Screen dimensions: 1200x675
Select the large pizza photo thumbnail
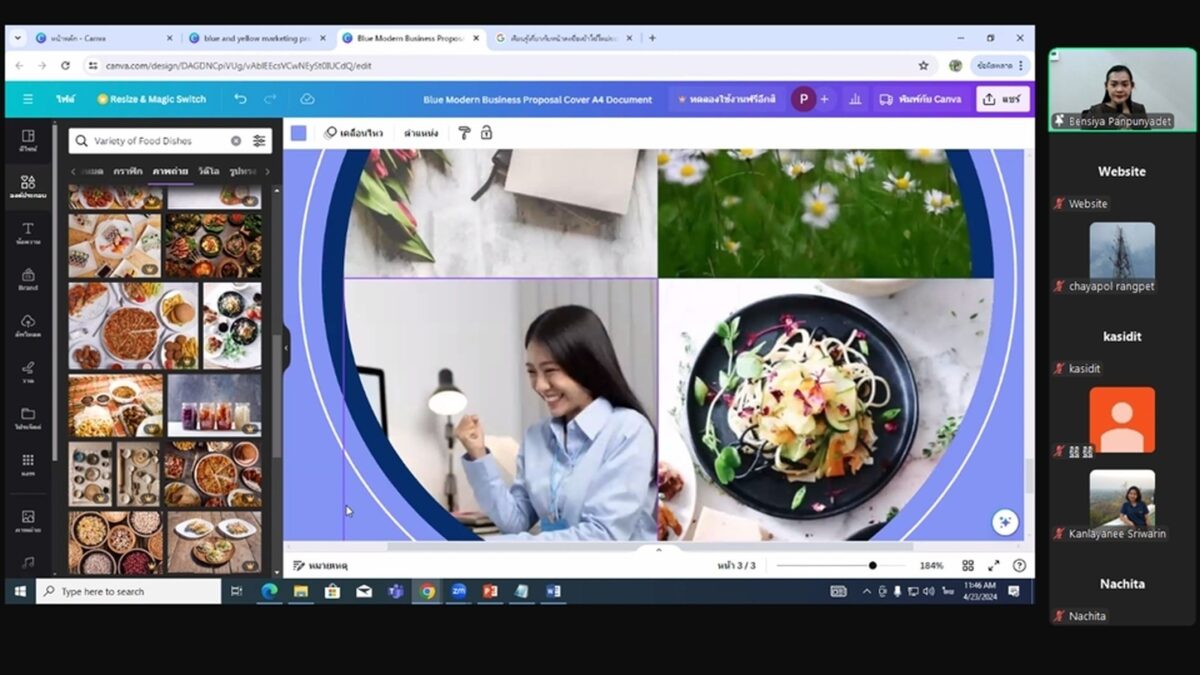coord(134,326)
